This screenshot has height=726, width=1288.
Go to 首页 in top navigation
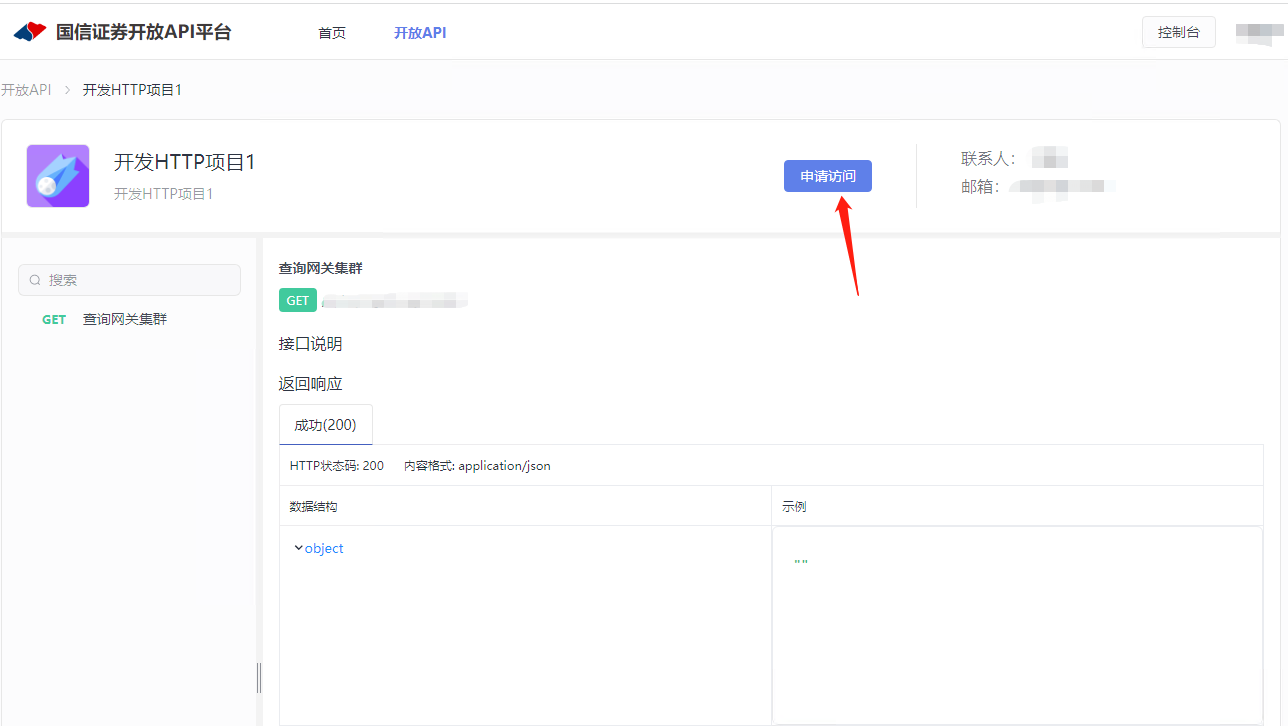(332, 33)
